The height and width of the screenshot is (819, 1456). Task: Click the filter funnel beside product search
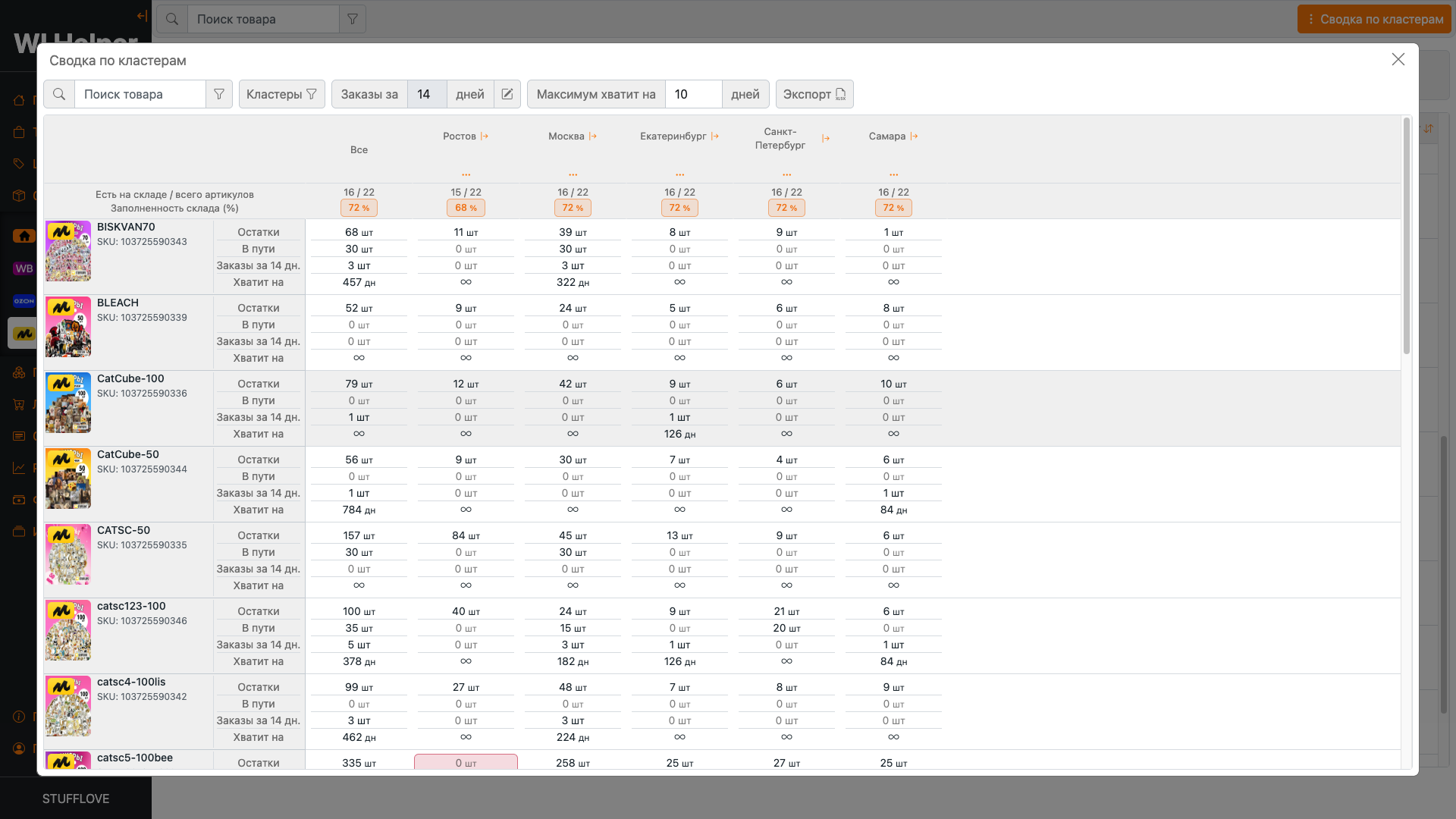point(219,94)
